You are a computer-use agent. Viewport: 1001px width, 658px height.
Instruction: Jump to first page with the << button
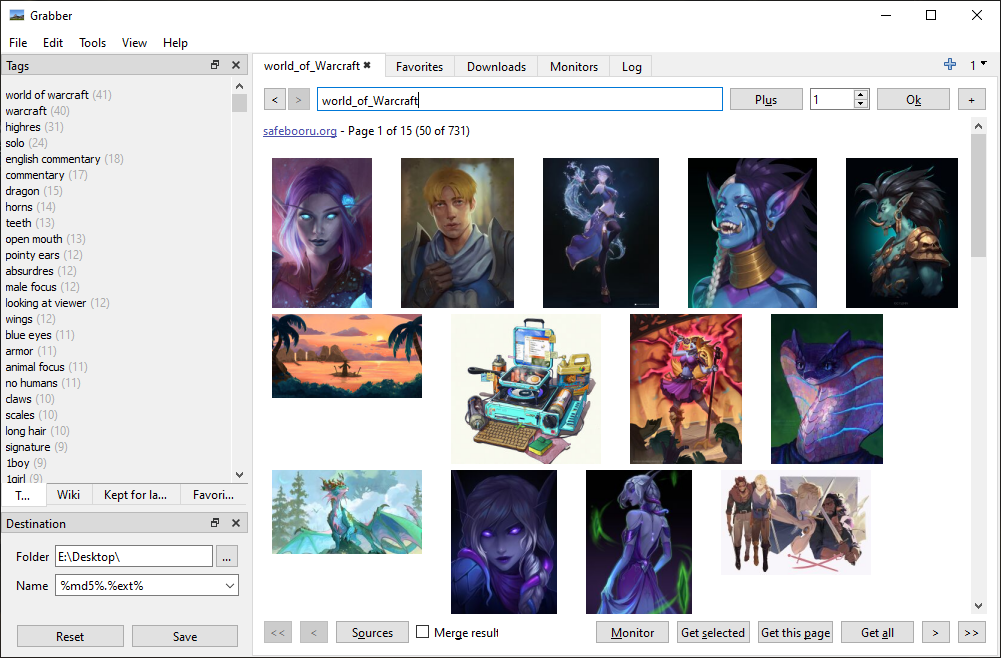[x=278, y=632]
